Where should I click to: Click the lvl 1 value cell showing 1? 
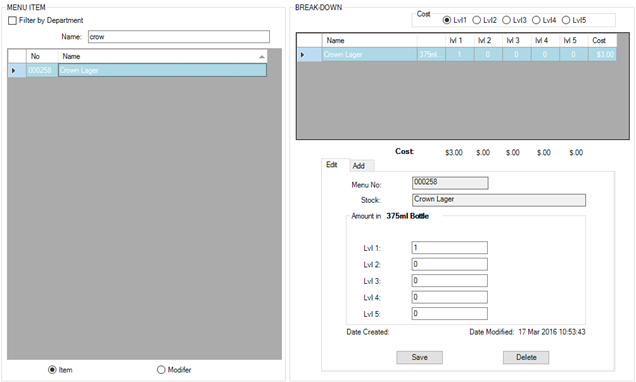460,54
